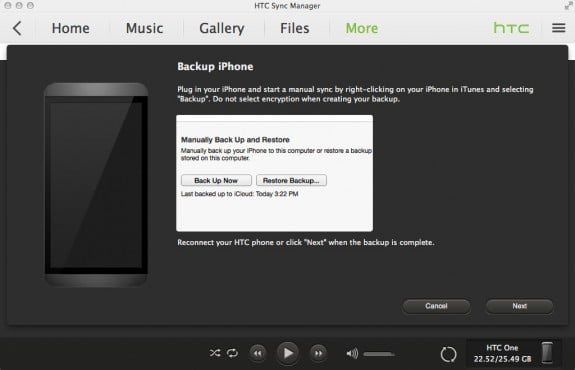Open the Music tab

click(x=144, y=28)
